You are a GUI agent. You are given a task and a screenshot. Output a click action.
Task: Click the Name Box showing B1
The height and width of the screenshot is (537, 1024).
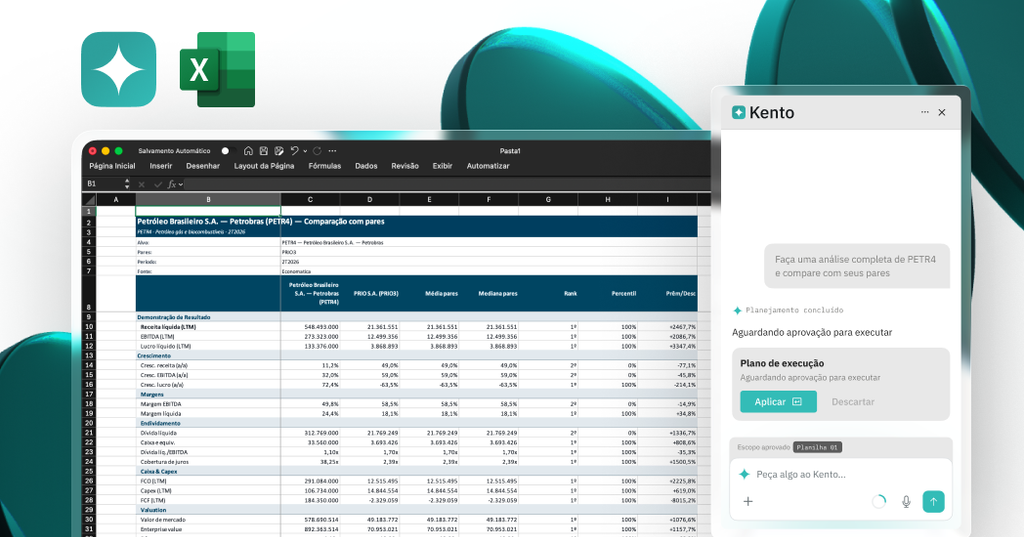click(x=104, y=184)
